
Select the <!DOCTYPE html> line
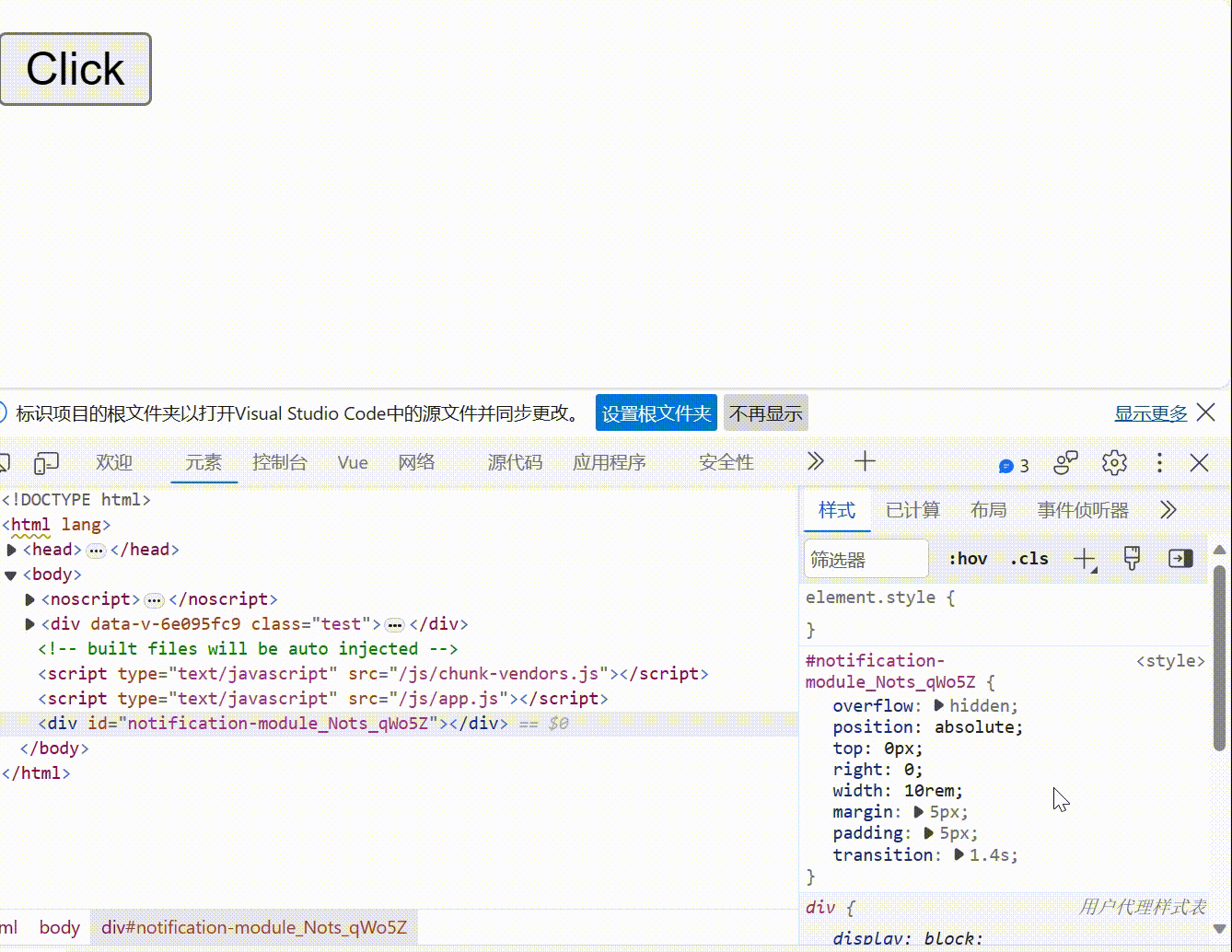[76, 500]
